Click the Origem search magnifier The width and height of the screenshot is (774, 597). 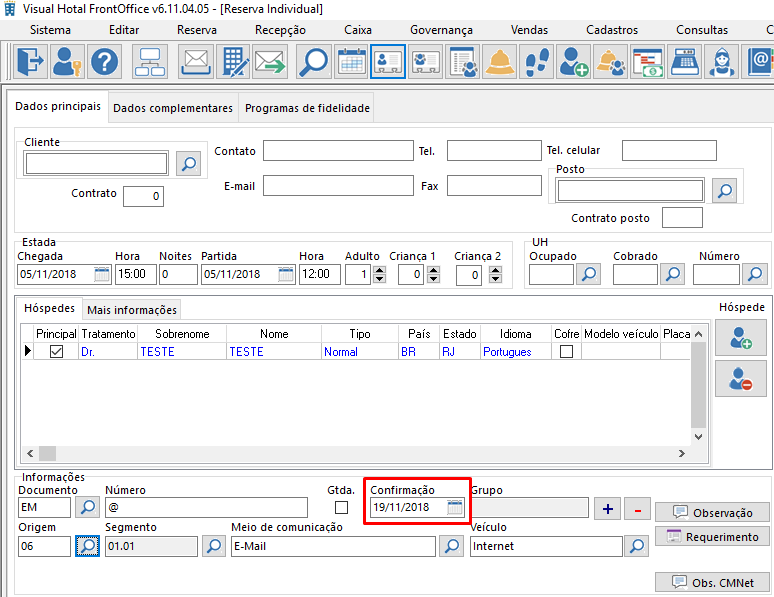tap(87, 546)
